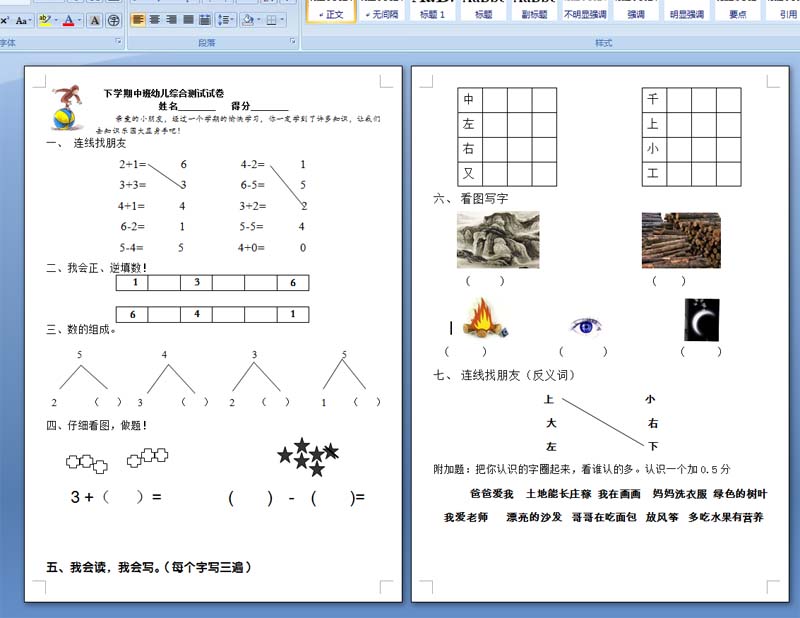Screen dimensions: 800x618
Task: Select the black stars picture
Action: pyautogui.click(x=308, y=457)
